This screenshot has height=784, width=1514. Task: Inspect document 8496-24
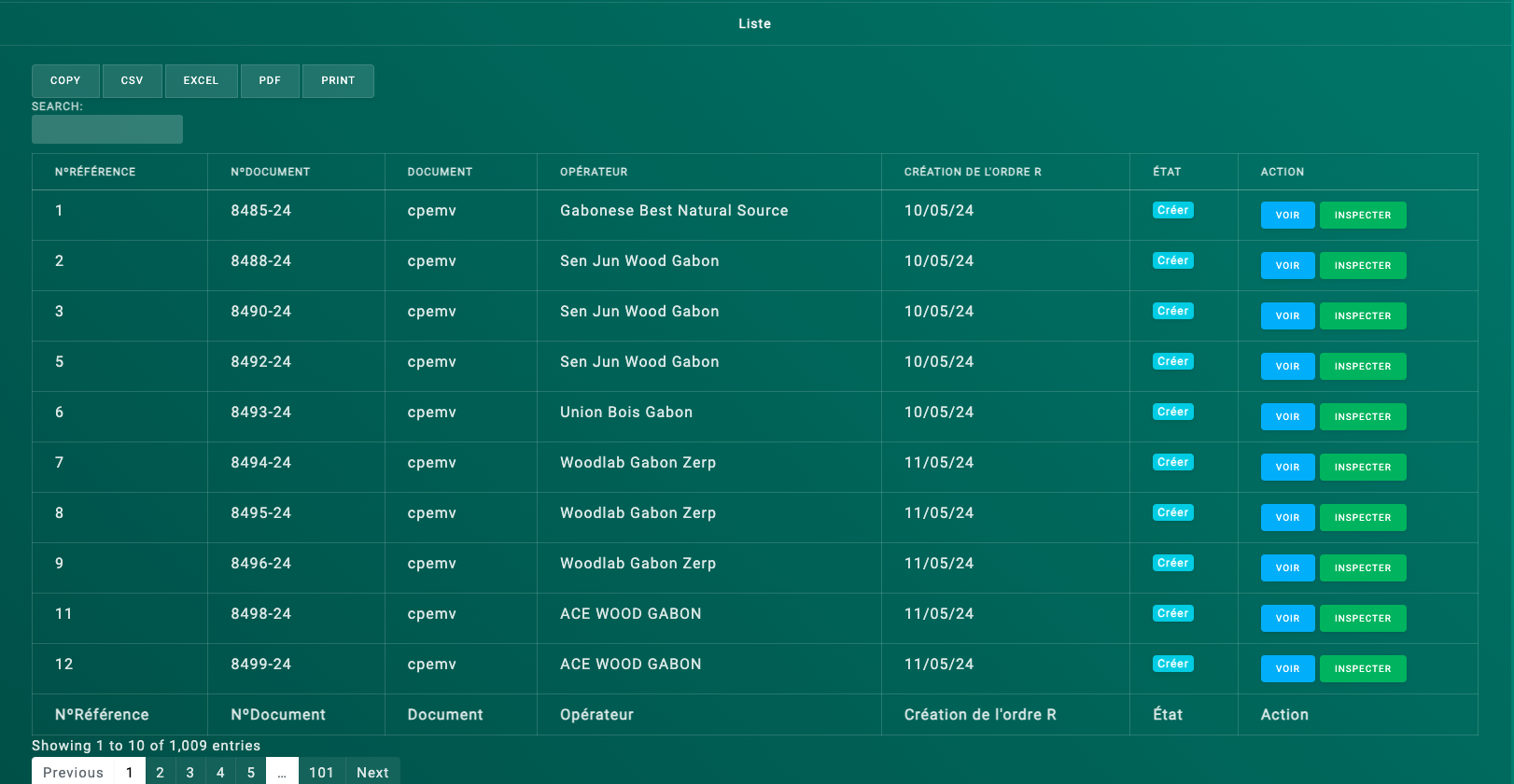click(1363, 568)
